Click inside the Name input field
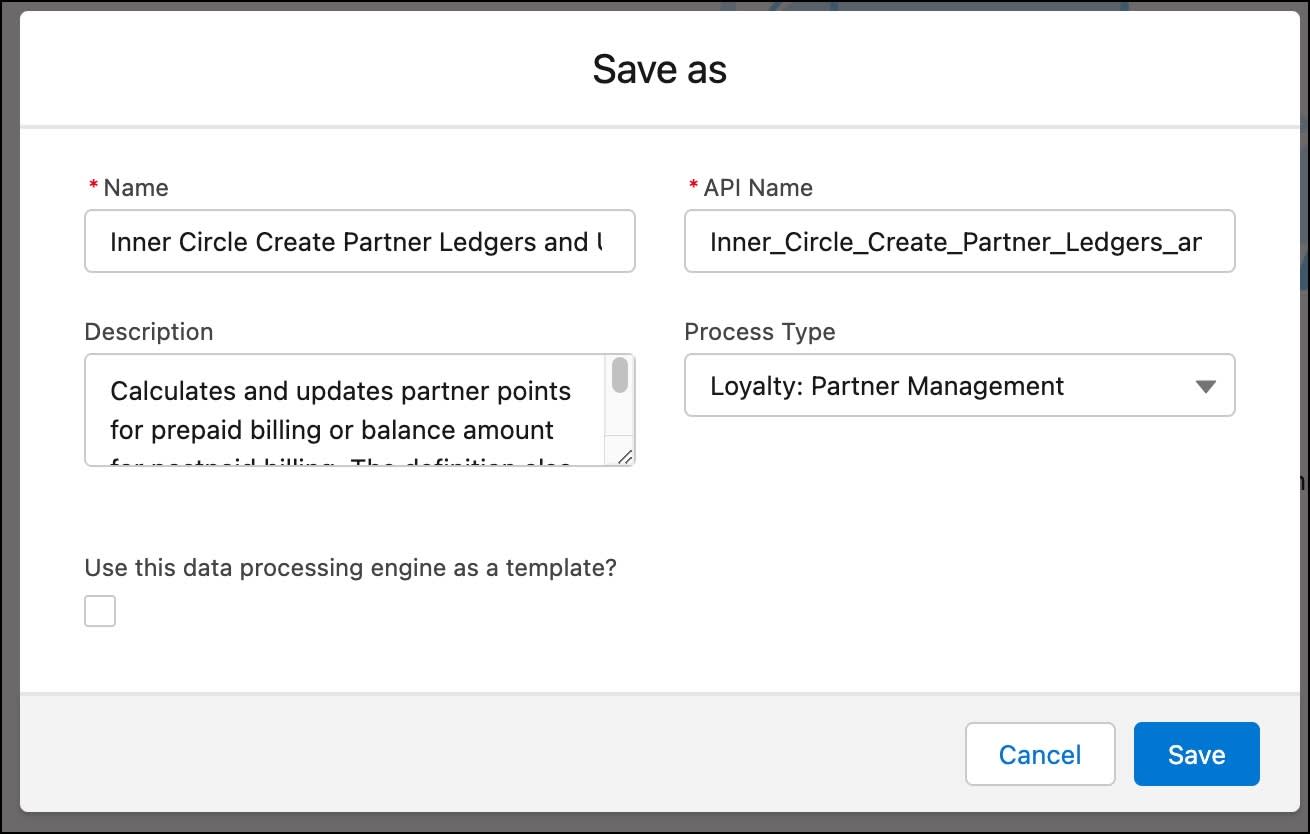The image size is (1310, 834). [360, 241]
